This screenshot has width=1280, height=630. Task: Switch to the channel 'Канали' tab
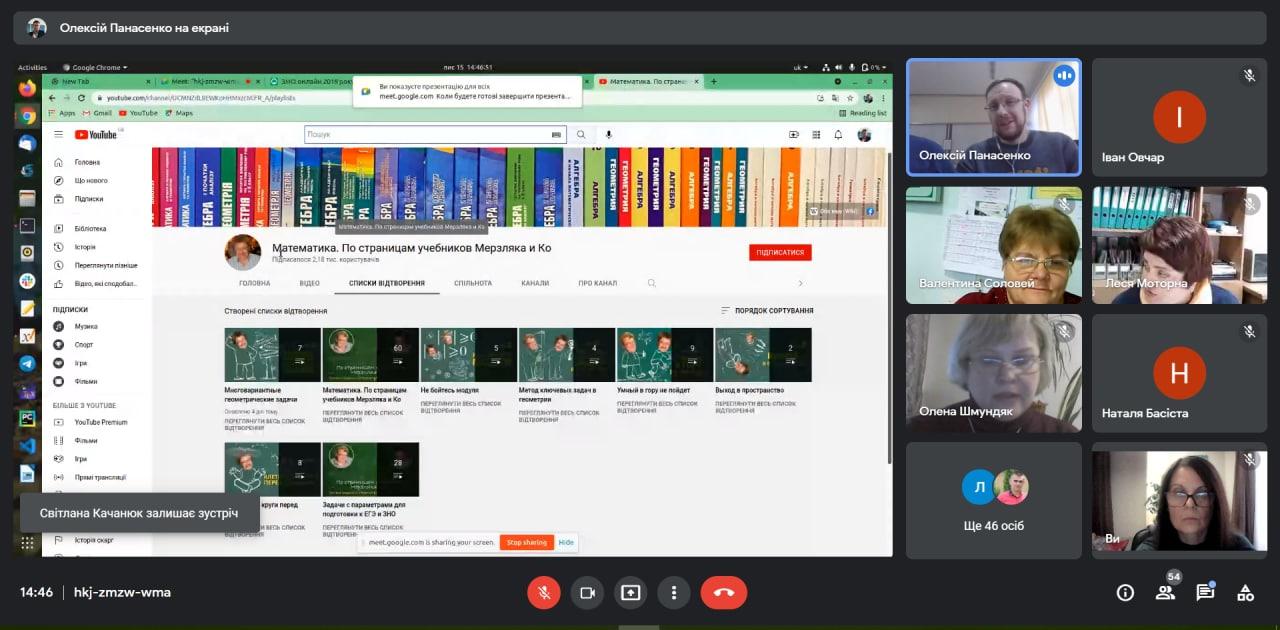point(535,283)
